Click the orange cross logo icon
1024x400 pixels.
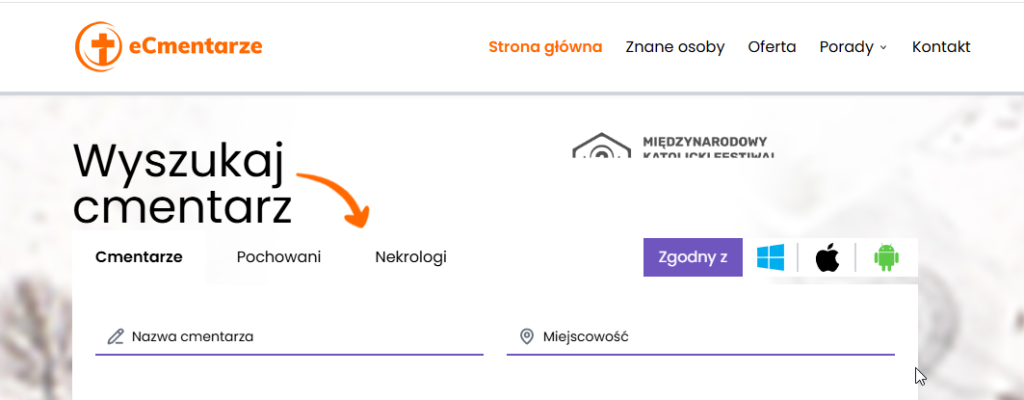pos(99,46)
